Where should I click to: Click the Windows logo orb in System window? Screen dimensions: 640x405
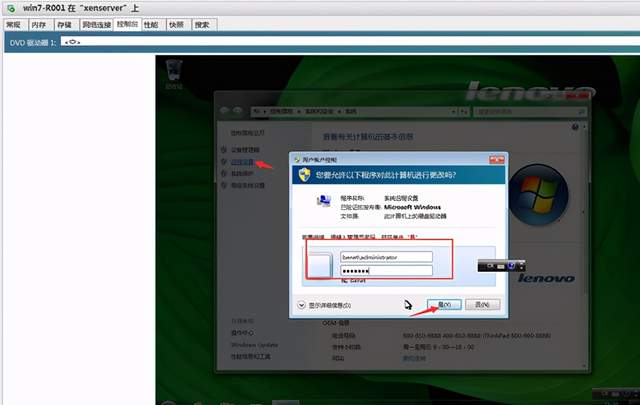click(x=538, y=195)
